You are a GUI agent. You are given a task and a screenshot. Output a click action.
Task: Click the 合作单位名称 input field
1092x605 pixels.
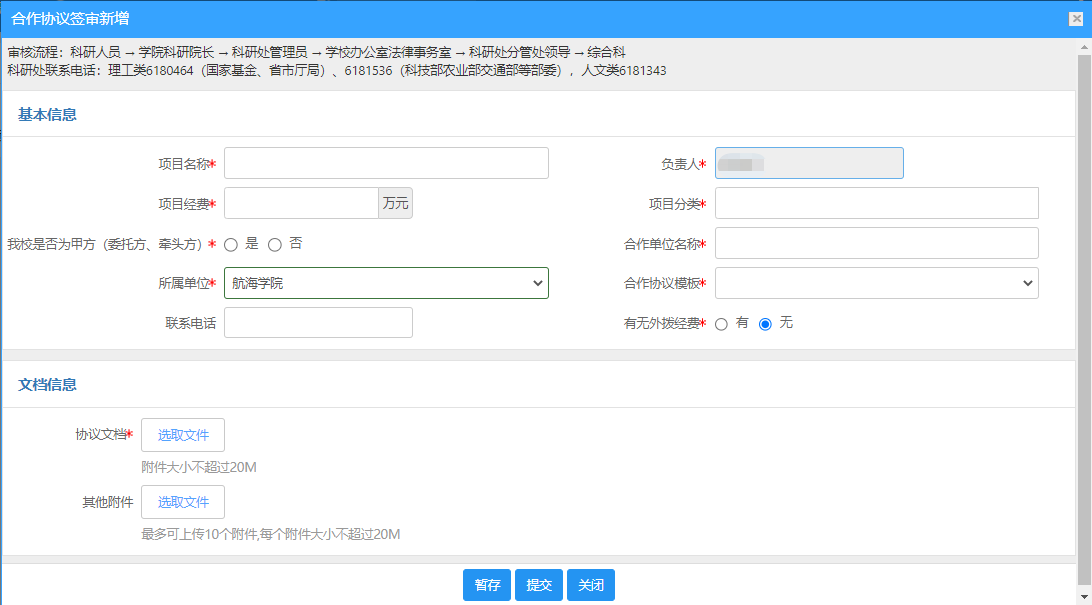876,243
